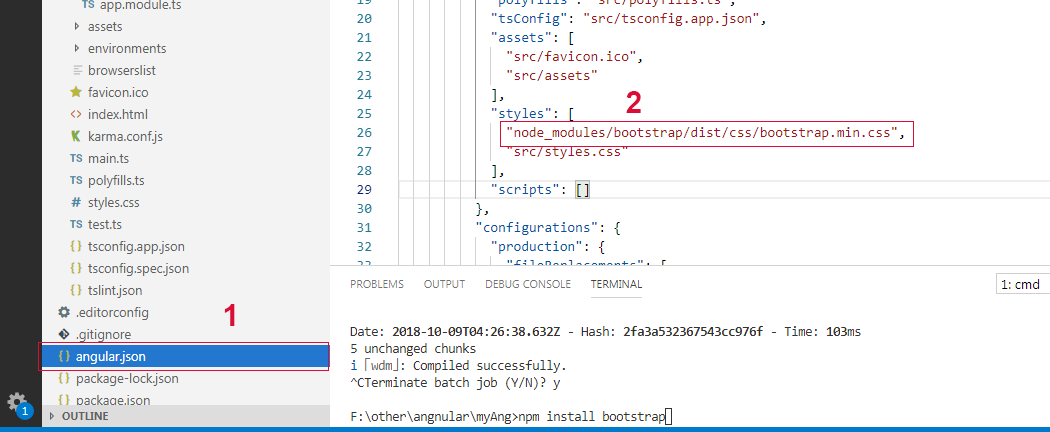The height and width of the screenshot is (432, 1050).
Task: Open styles.css in the explorer
Action: point(114,202)
